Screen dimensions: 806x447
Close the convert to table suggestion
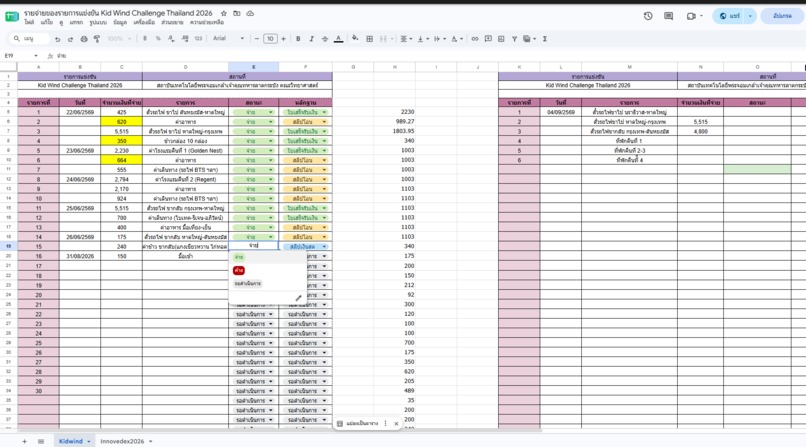396,423
